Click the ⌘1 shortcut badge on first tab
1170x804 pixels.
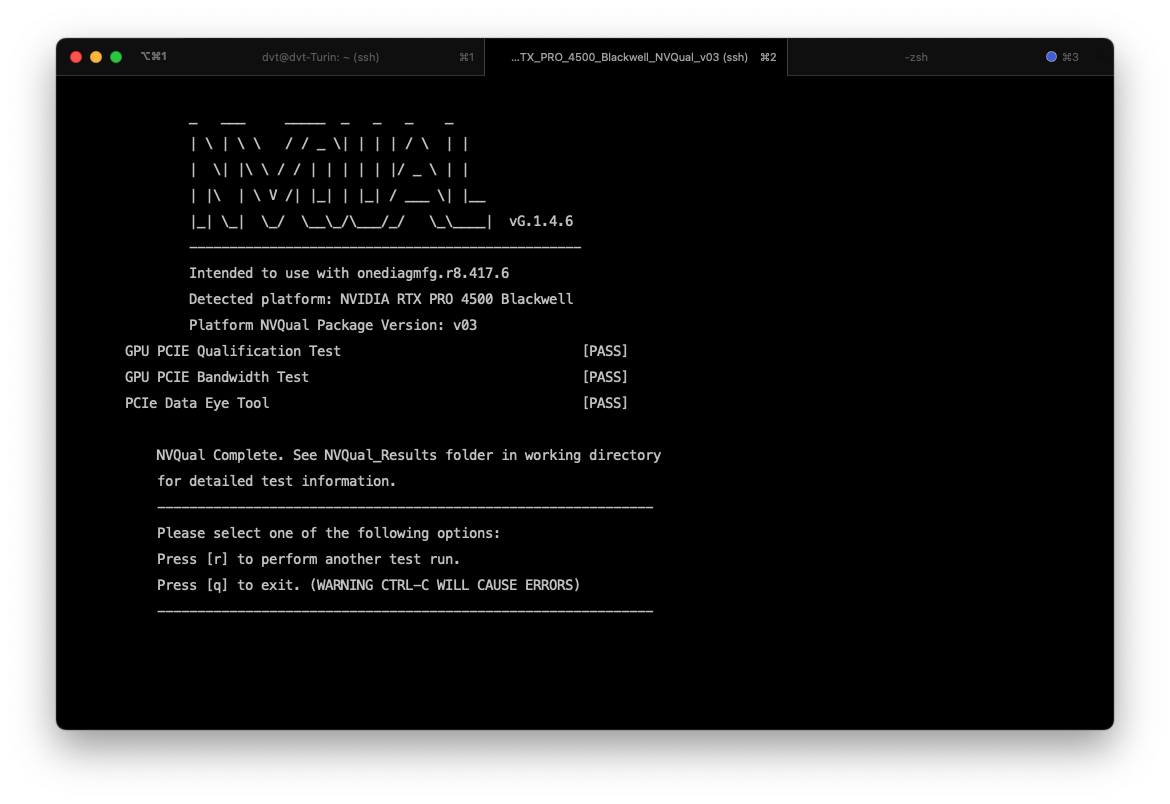click(x=466, y=57)
